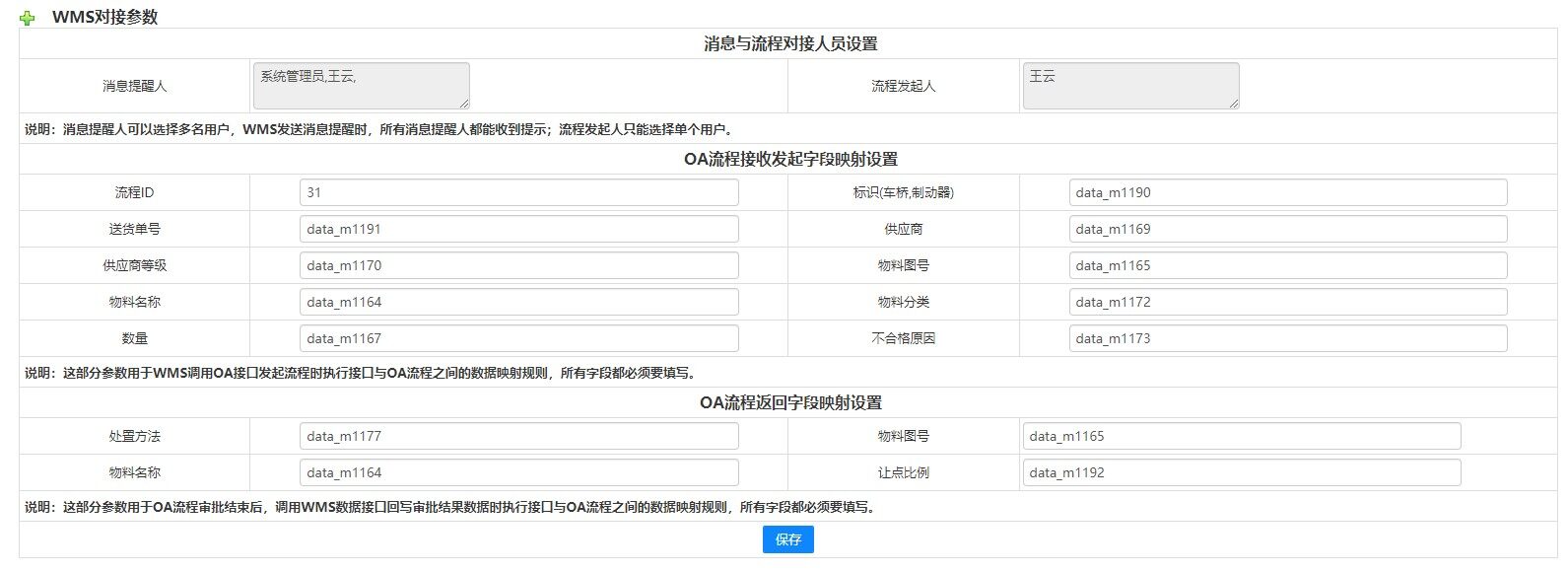Image resolution: width=1568 pixels, height=572 pixels.
Task: Select the 送货单号 field
Action: tap(518, 229)
